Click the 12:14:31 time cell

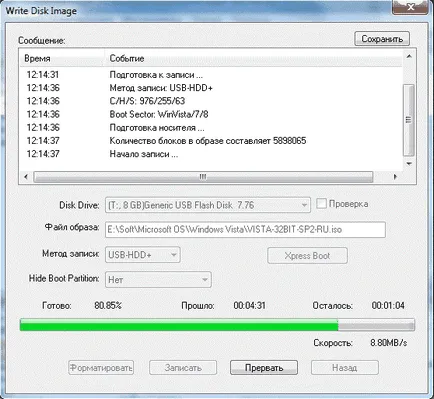pos(43,75)
